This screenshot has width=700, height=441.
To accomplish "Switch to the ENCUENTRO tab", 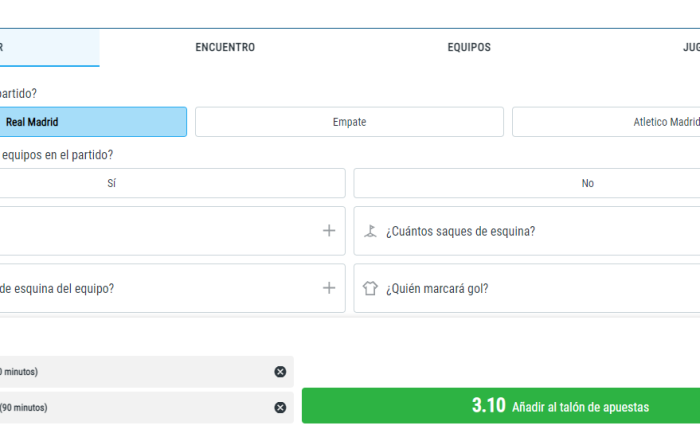I will 225,47.
